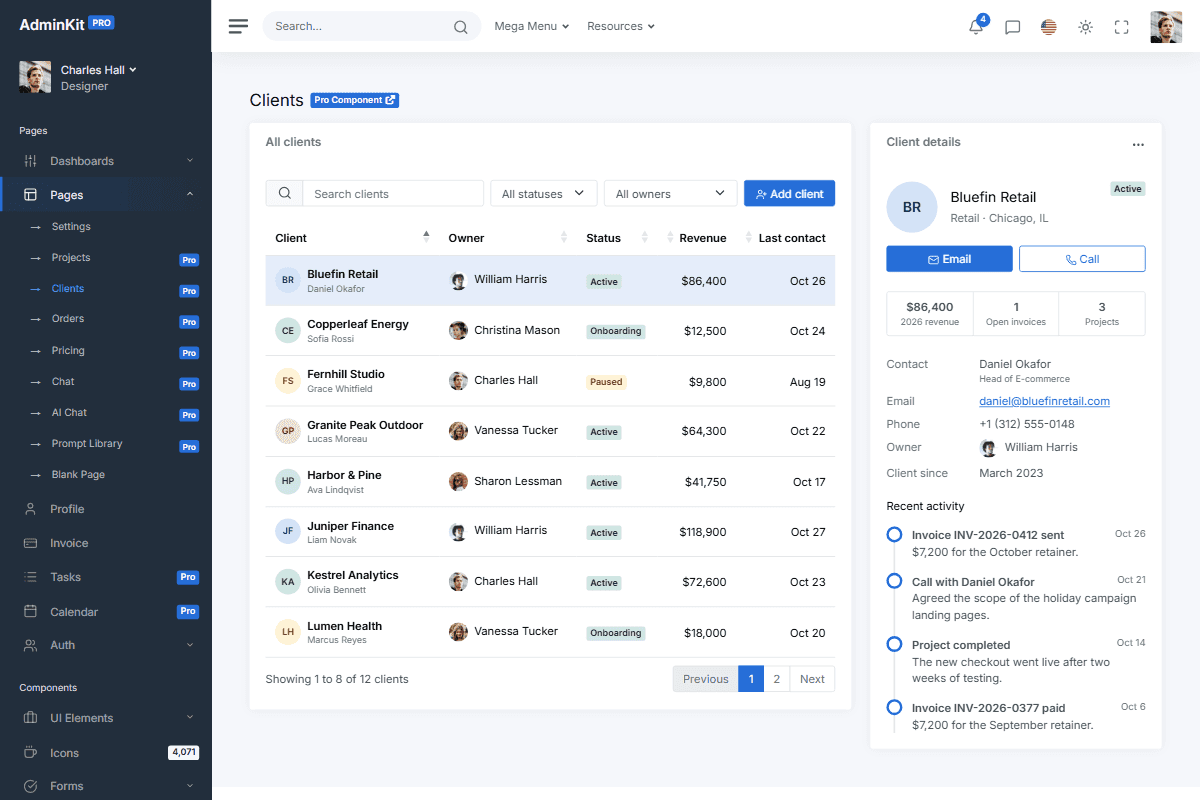Click the AdminKit PRO logo

coord(66,25)
